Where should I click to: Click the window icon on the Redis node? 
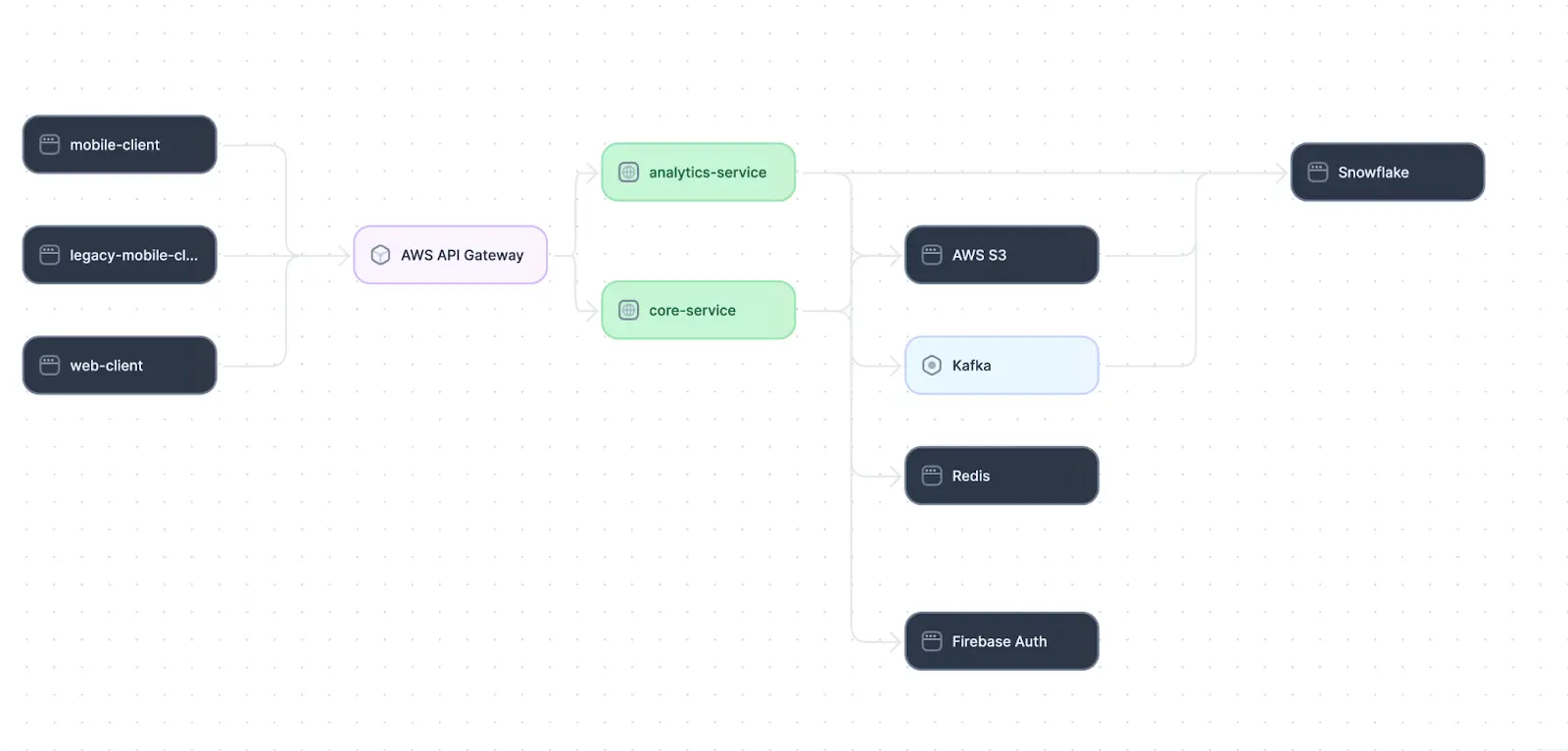tap(932, 476)
